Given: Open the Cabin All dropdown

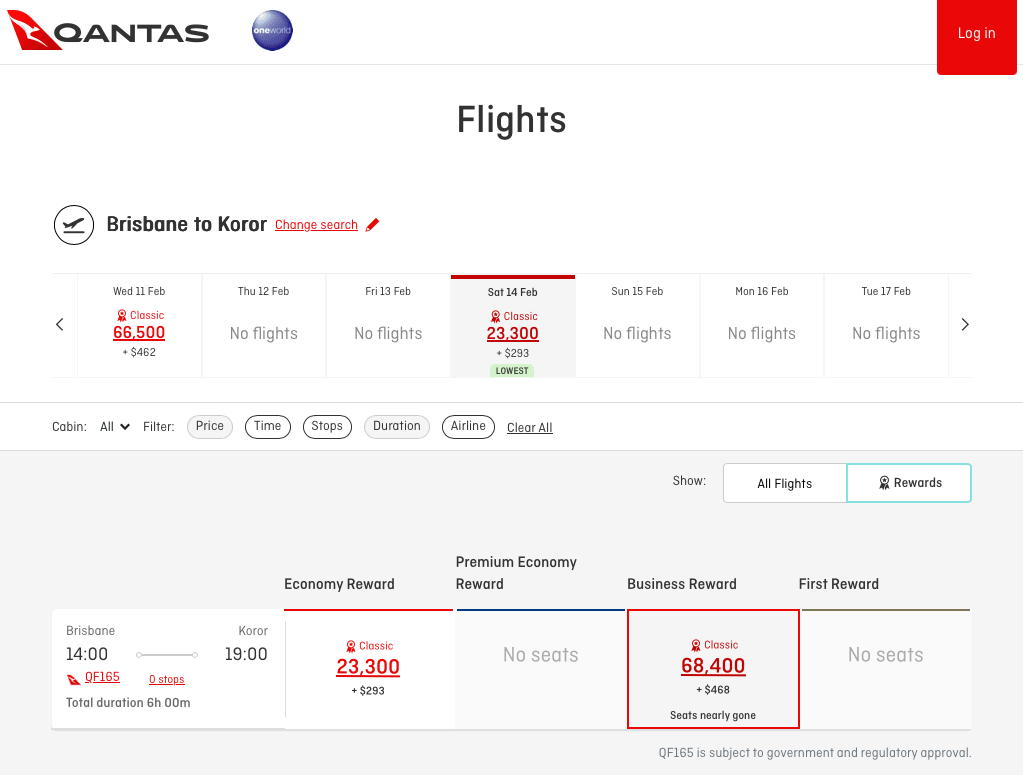Looking at the screenshot, I should 115,427.
